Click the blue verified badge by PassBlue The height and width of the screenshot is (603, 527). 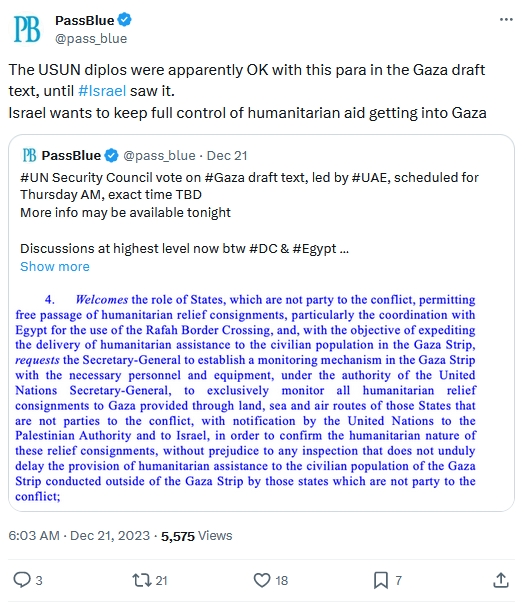tap(125, 20)
